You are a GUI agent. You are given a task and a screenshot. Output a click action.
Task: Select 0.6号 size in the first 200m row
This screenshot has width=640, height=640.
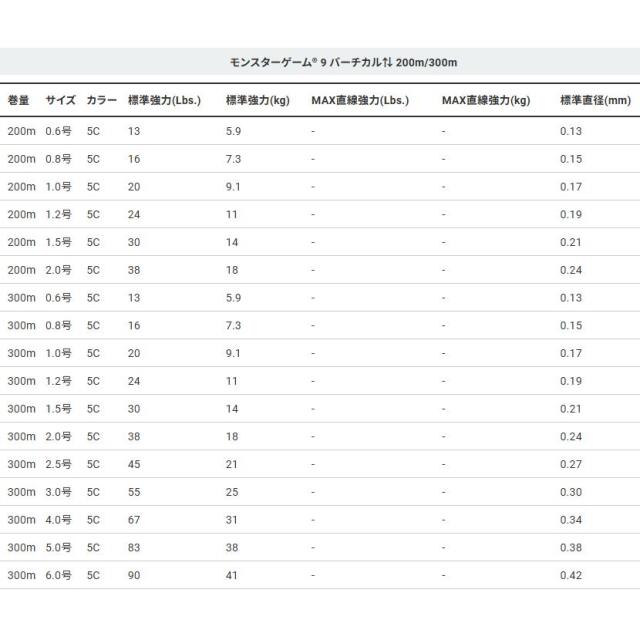pos(58,131)
